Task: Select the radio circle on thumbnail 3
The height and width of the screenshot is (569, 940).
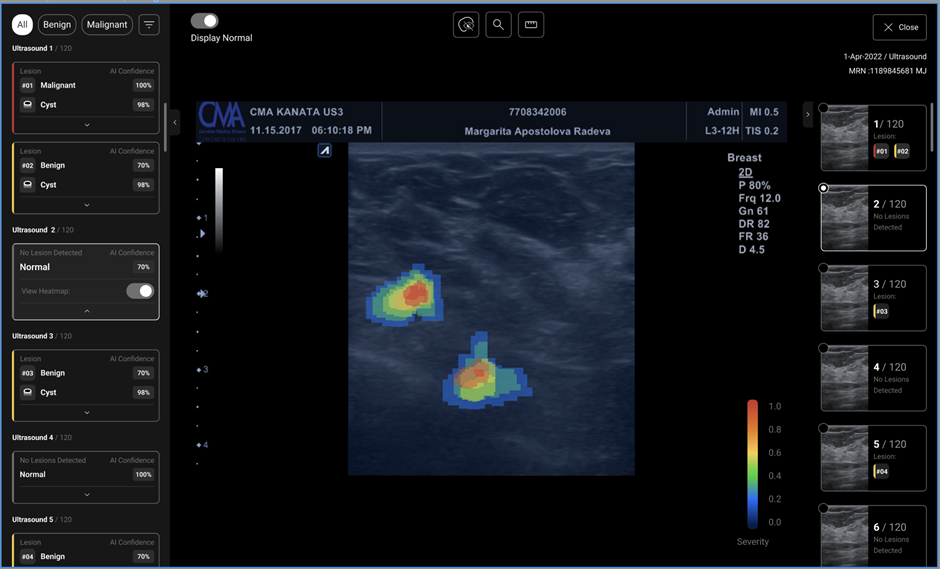Action: pos(823,268)
